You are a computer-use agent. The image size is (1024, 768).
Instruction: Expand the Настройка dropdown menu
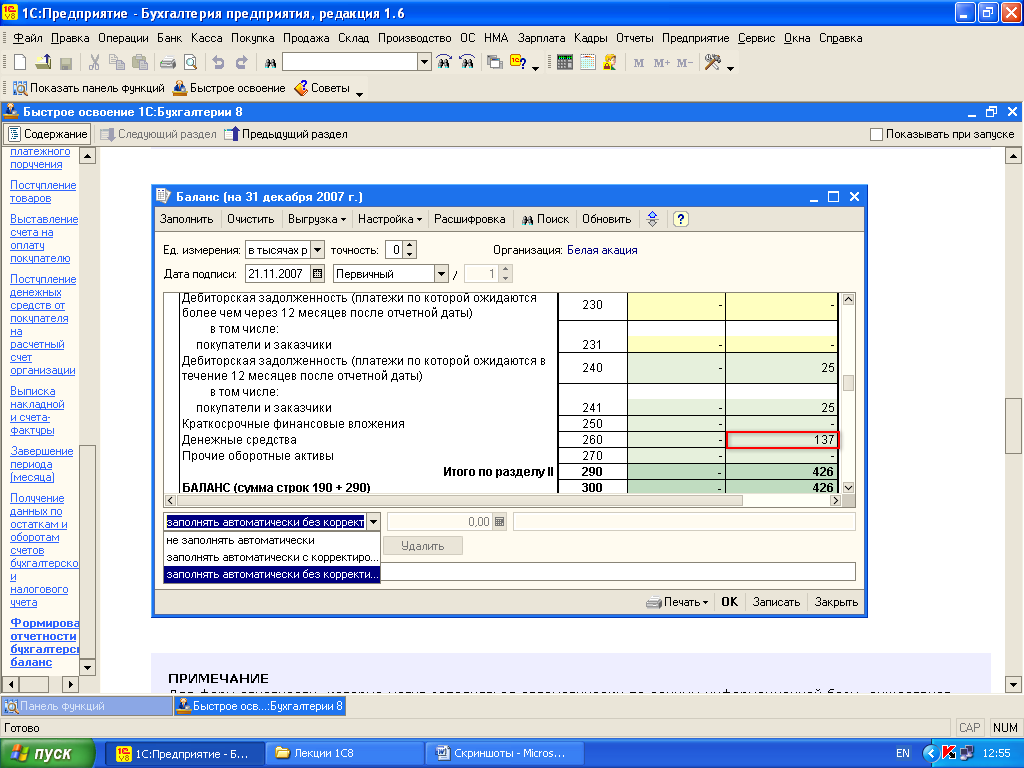pos(390,219)
